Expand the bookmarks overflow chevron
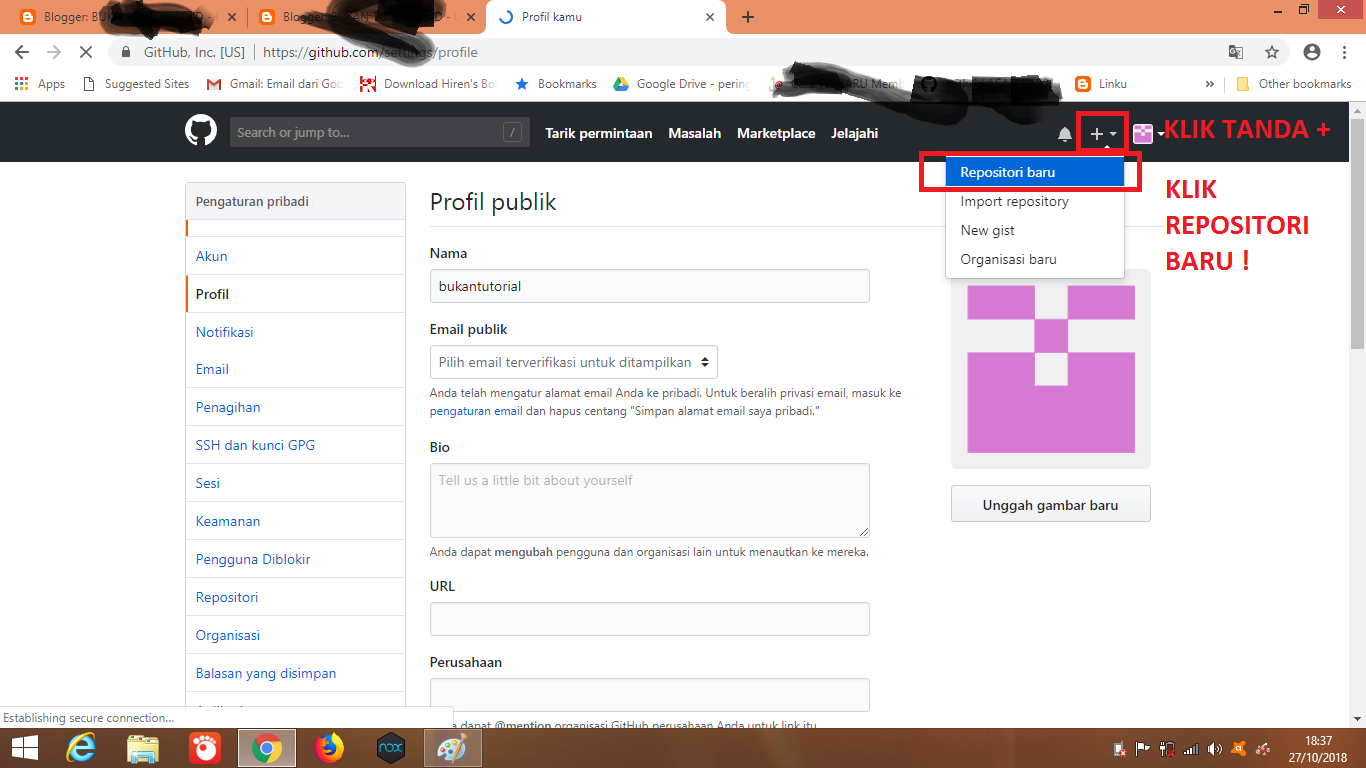Viewport: 1366px width, 768px height. click(x=1209, y=84)
